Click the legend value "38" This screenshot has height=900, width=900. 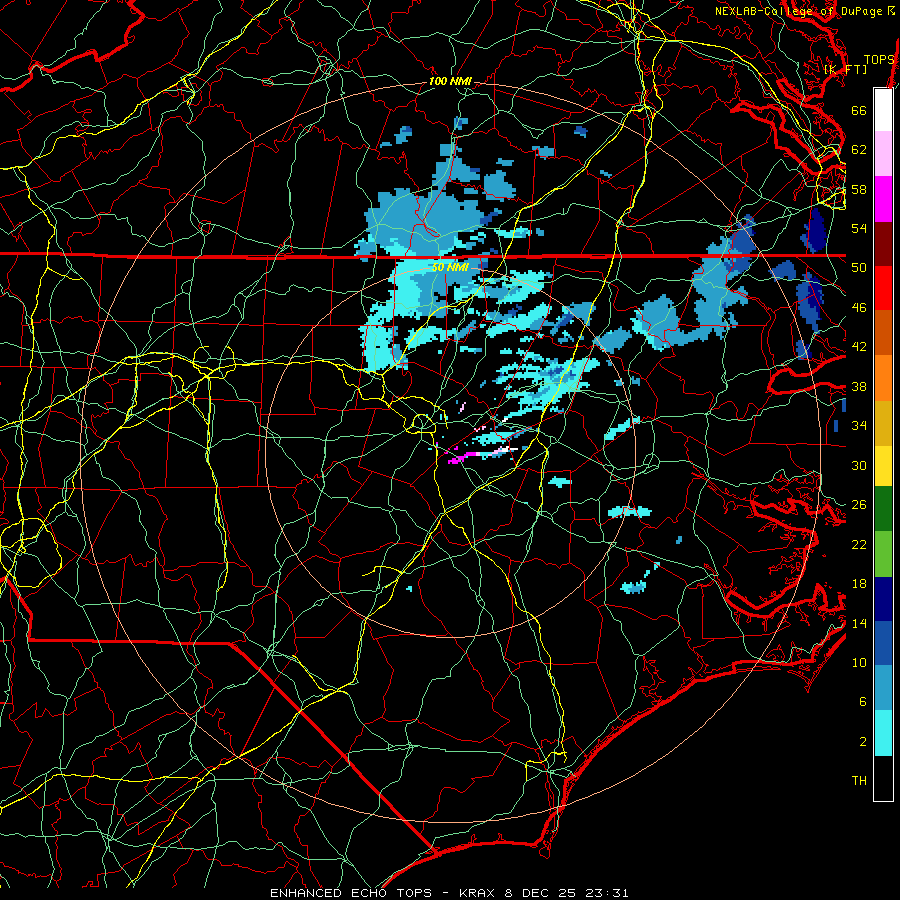coord(859,386)
